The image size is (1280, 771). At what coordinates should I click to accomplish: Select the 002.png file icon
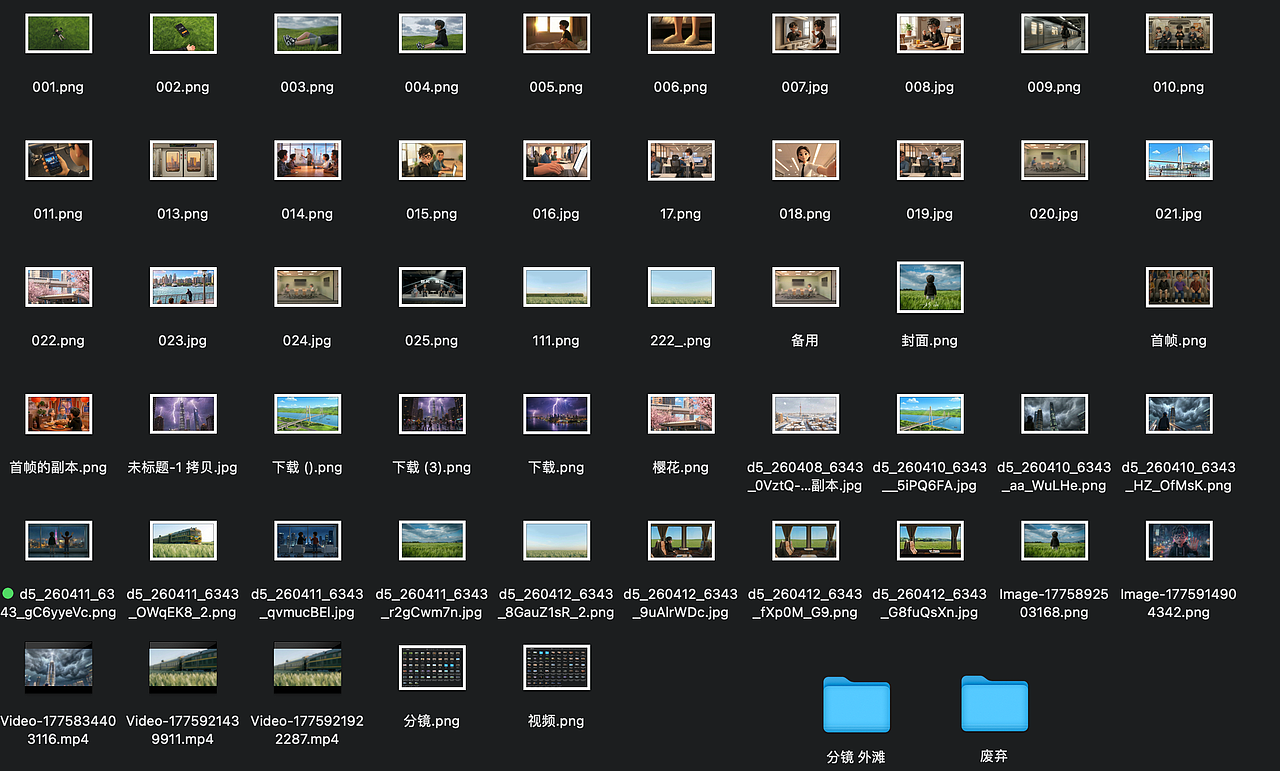183,33
